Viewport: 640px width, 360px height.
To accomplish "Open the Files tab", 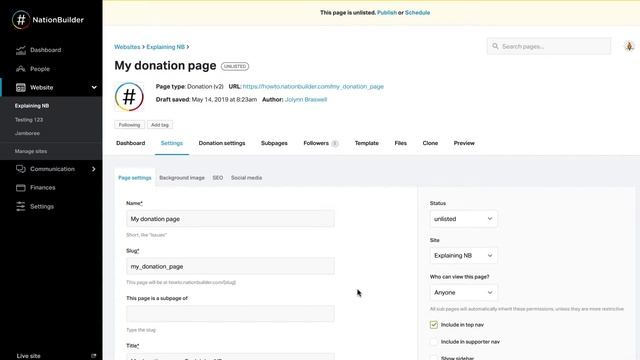I will [x=400, y=143].
